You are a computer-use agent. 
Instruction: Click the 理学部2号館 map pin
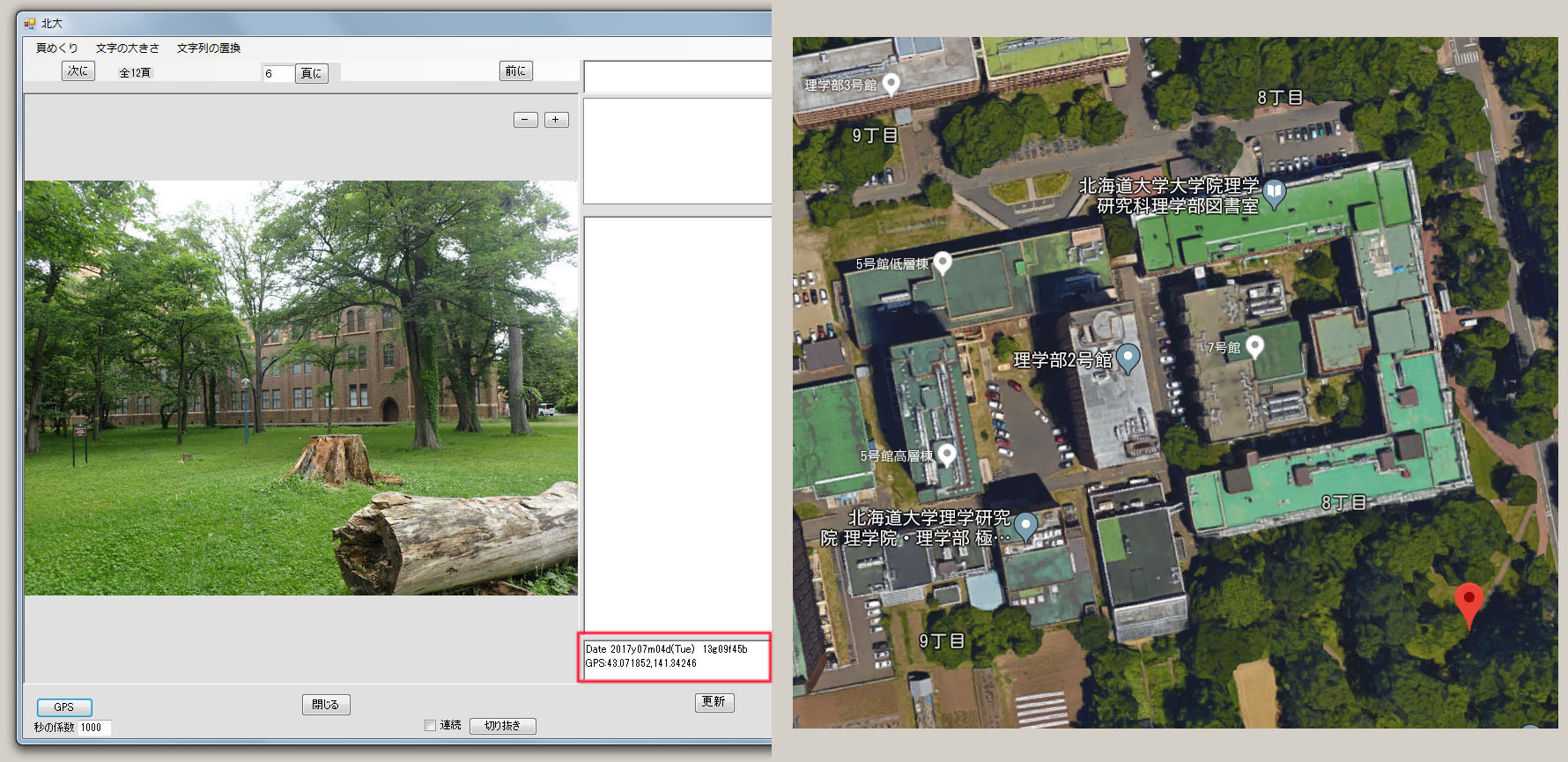point(1128,358)
